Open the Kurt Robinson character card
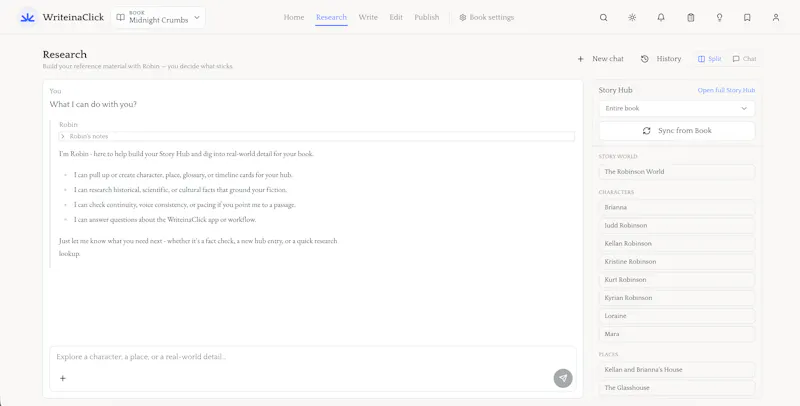The image size is (800, 406). click(x=677, y=280)
